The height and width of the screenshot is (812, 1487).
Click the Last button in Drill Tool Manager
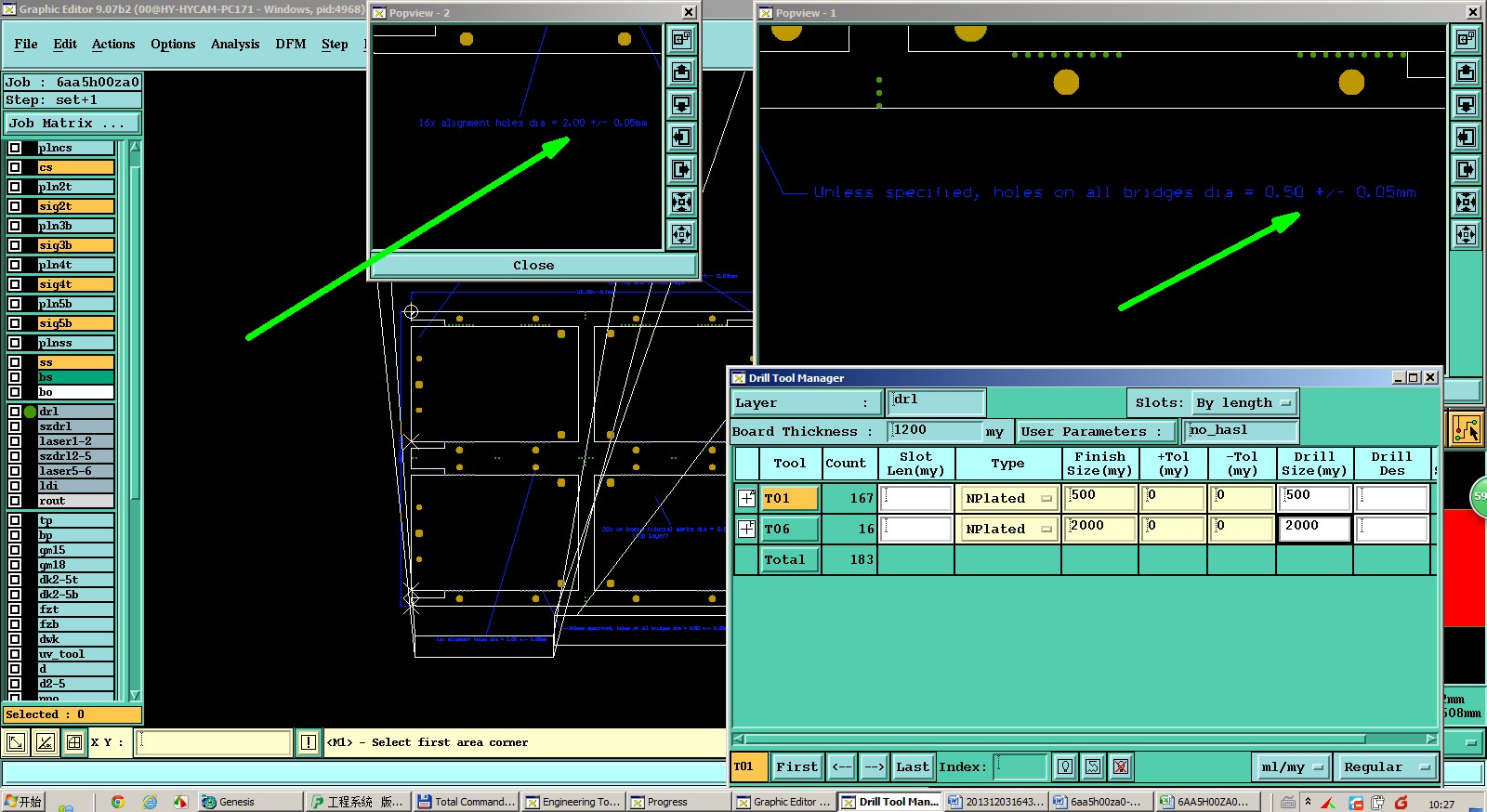pos(912,766)
